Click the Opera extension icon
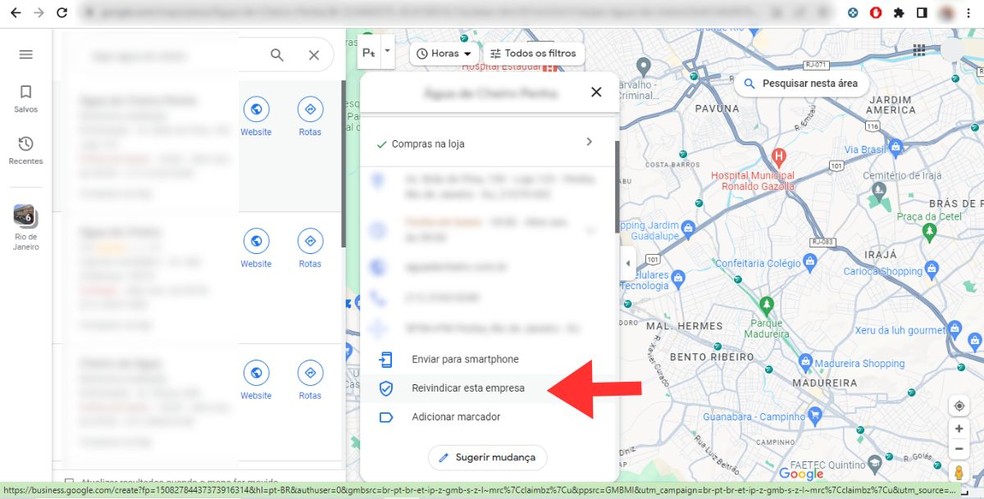 point(875,13)
